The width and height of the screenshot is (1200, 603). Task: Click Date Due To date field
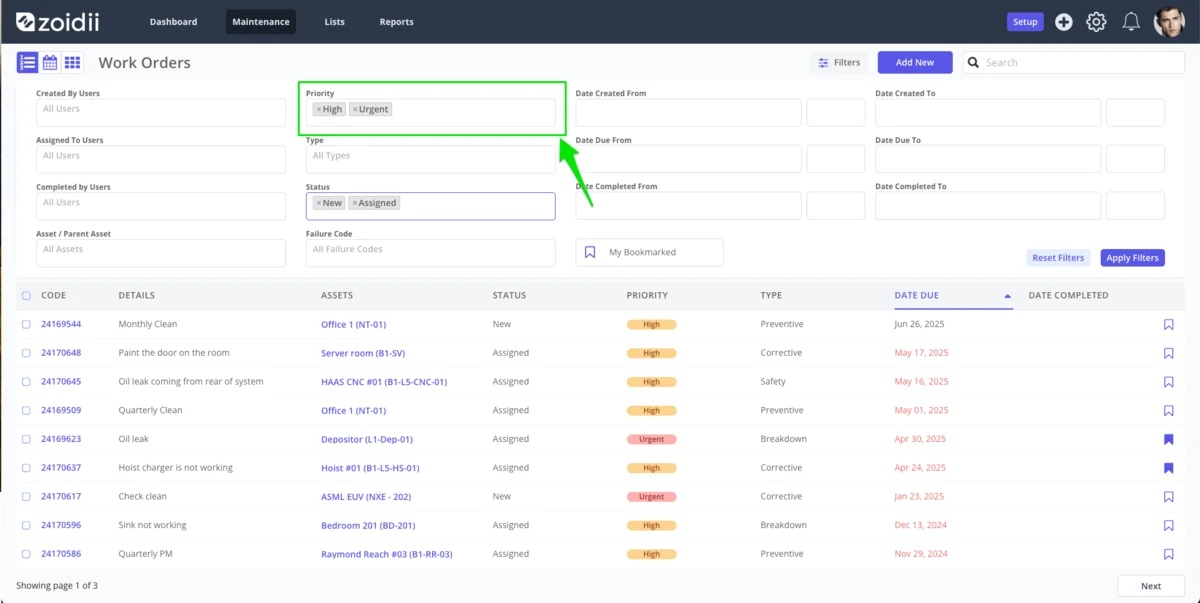(x=988, y=159)
